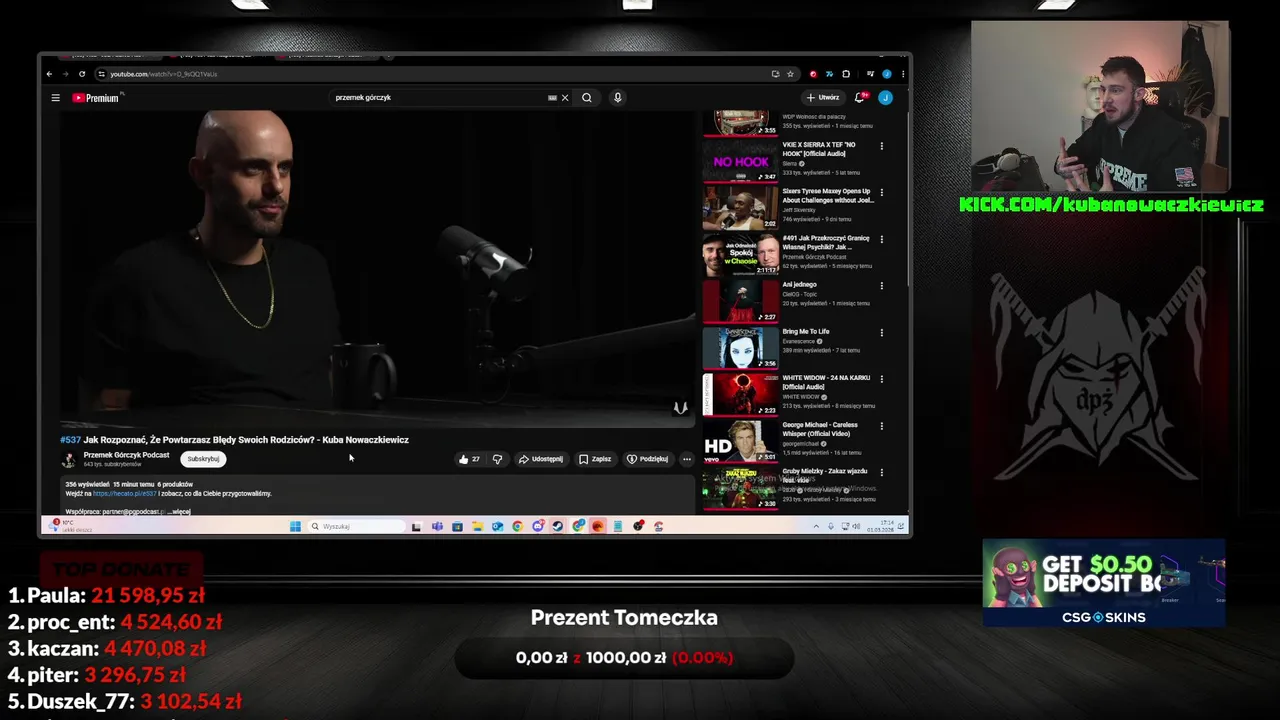
Task: Open Steam from the taskbar
Action: tap(558, 527)
